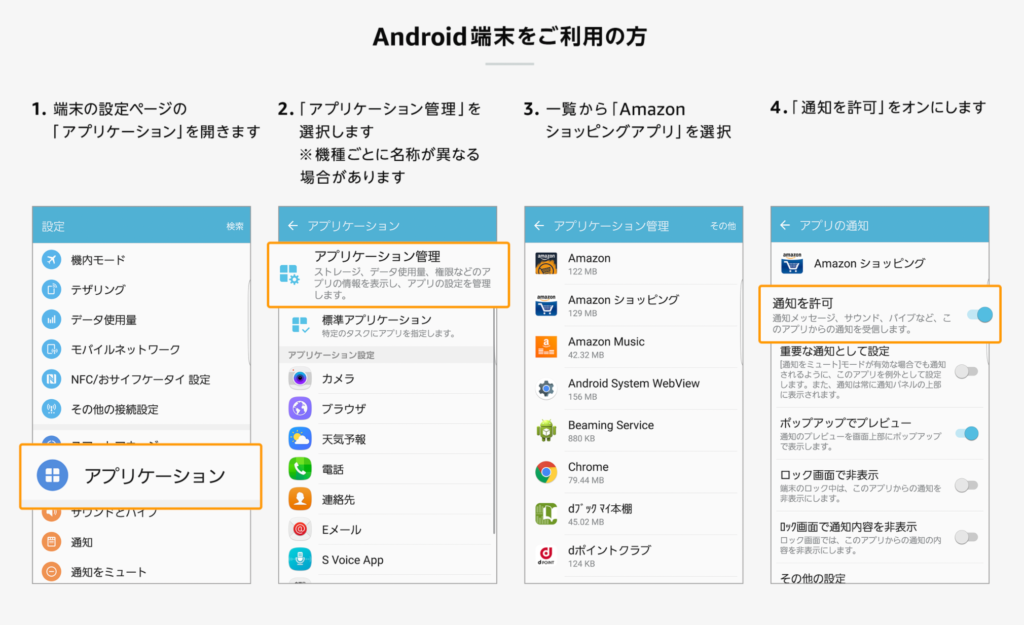Open 連絡先 contacts icon
The width and height of the screenshot is (1024, 625).
point(300,499)
